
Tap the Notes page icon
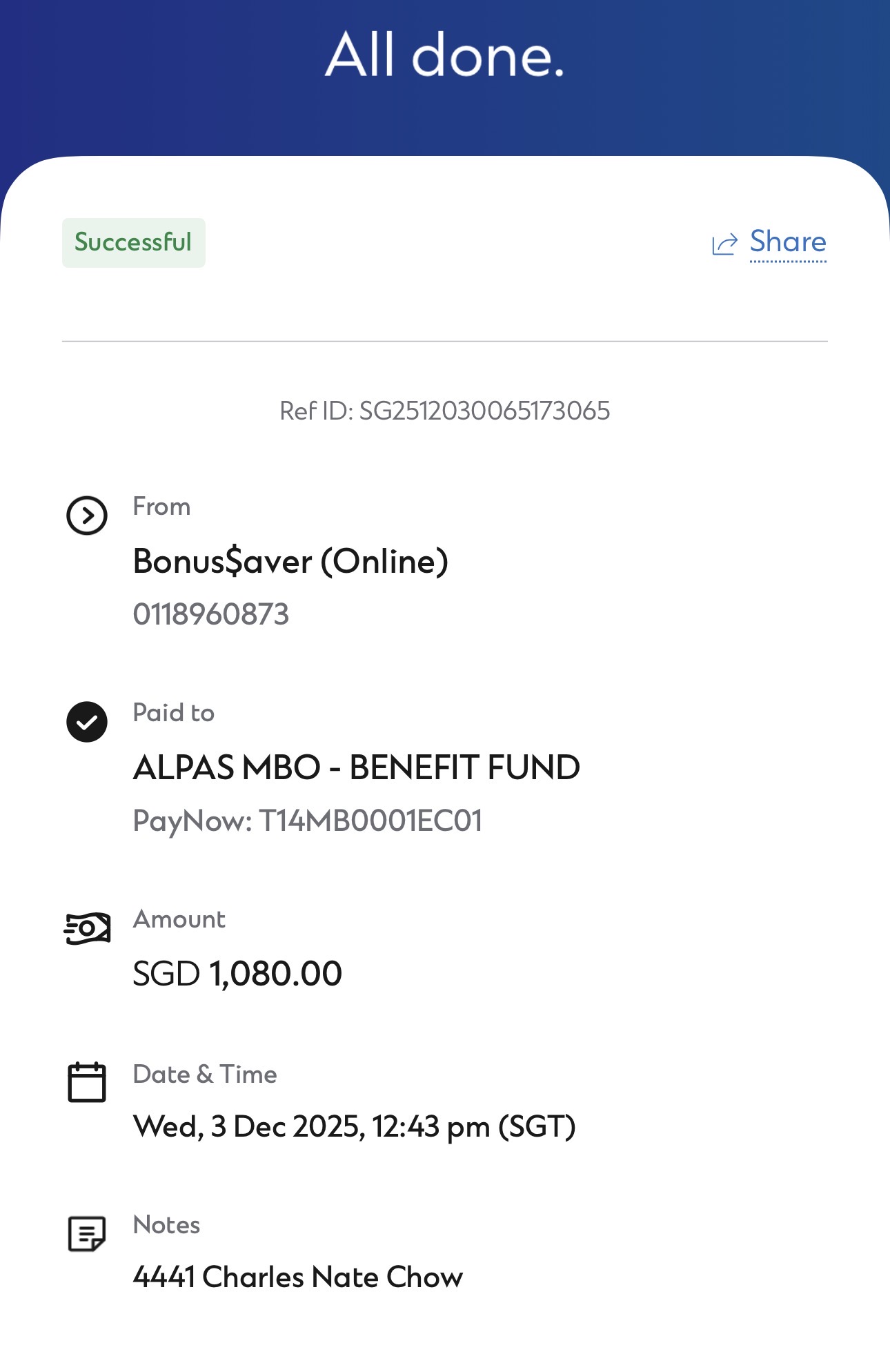click(87, 1234)
